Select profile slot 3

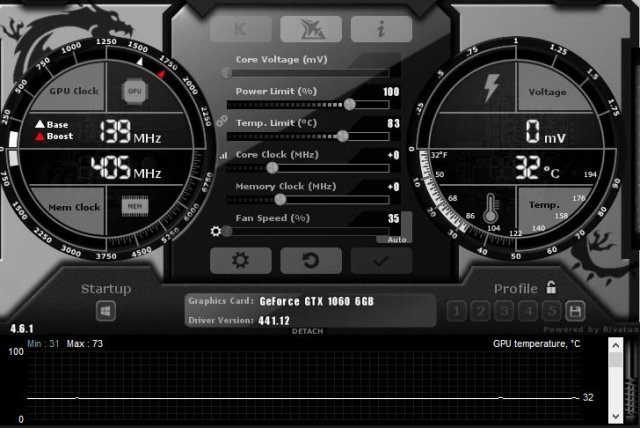pos(504,311)
